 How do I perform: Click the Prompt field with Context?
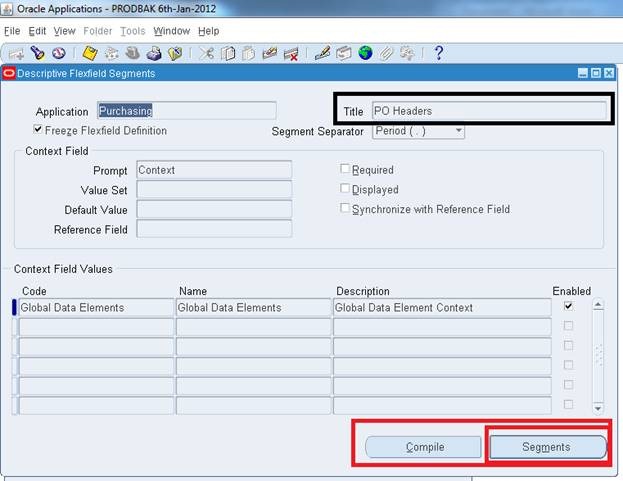pos(214,170)
